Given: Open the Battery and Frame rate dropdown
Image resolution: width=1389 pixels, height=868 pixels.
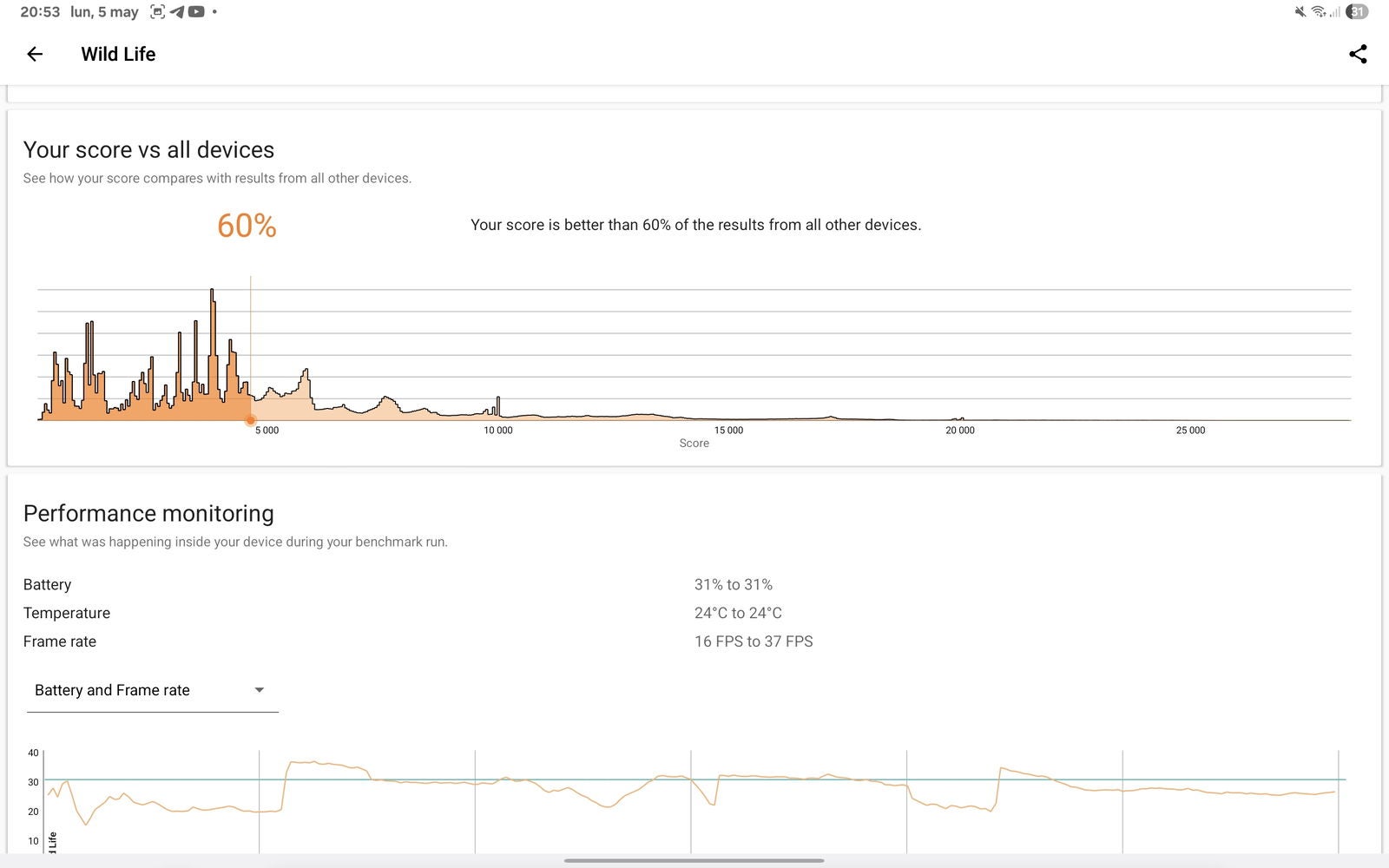Looking at the screenshot, I should (112, 690).
